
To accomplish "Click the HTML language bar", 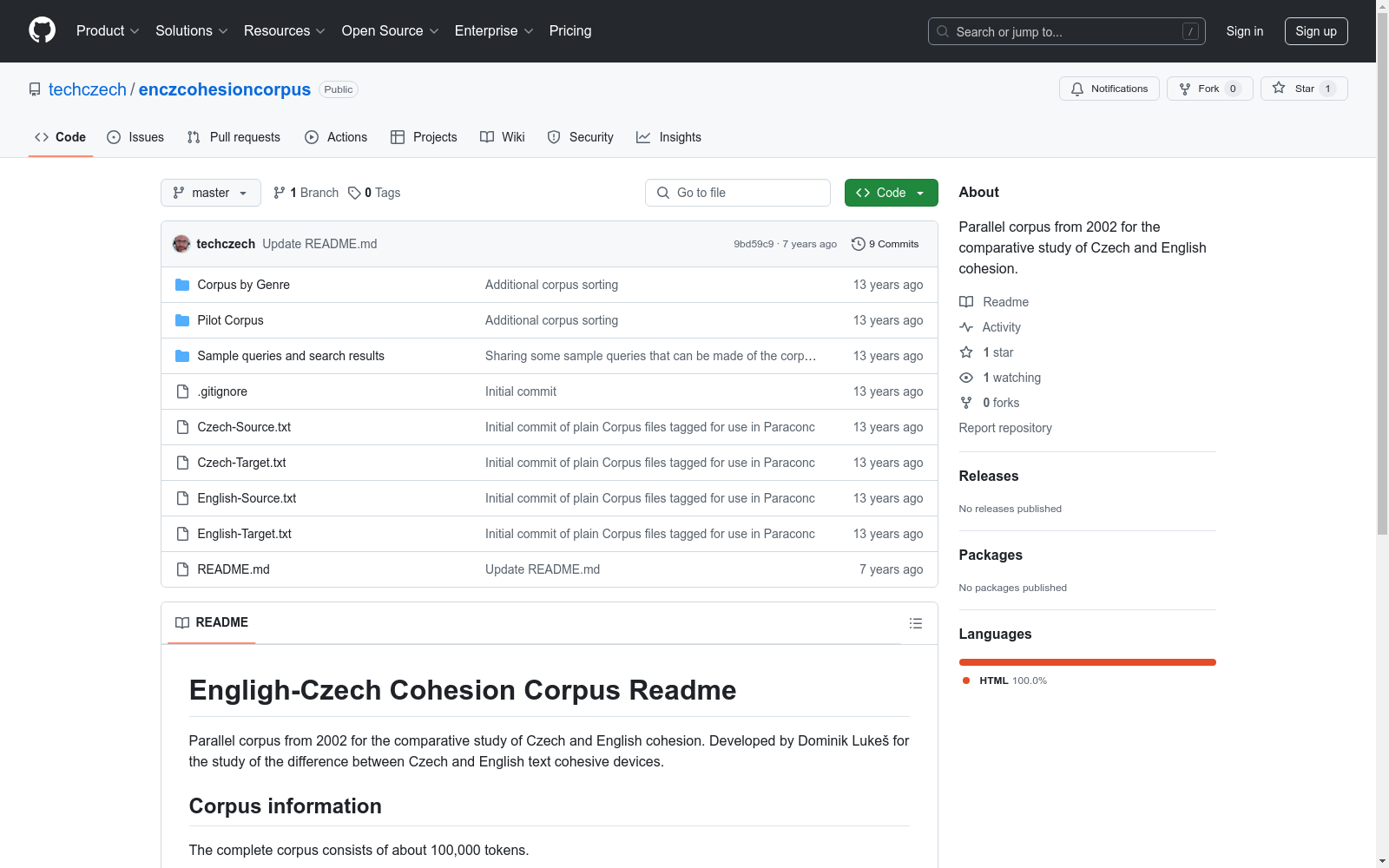I will (1088, 662).
